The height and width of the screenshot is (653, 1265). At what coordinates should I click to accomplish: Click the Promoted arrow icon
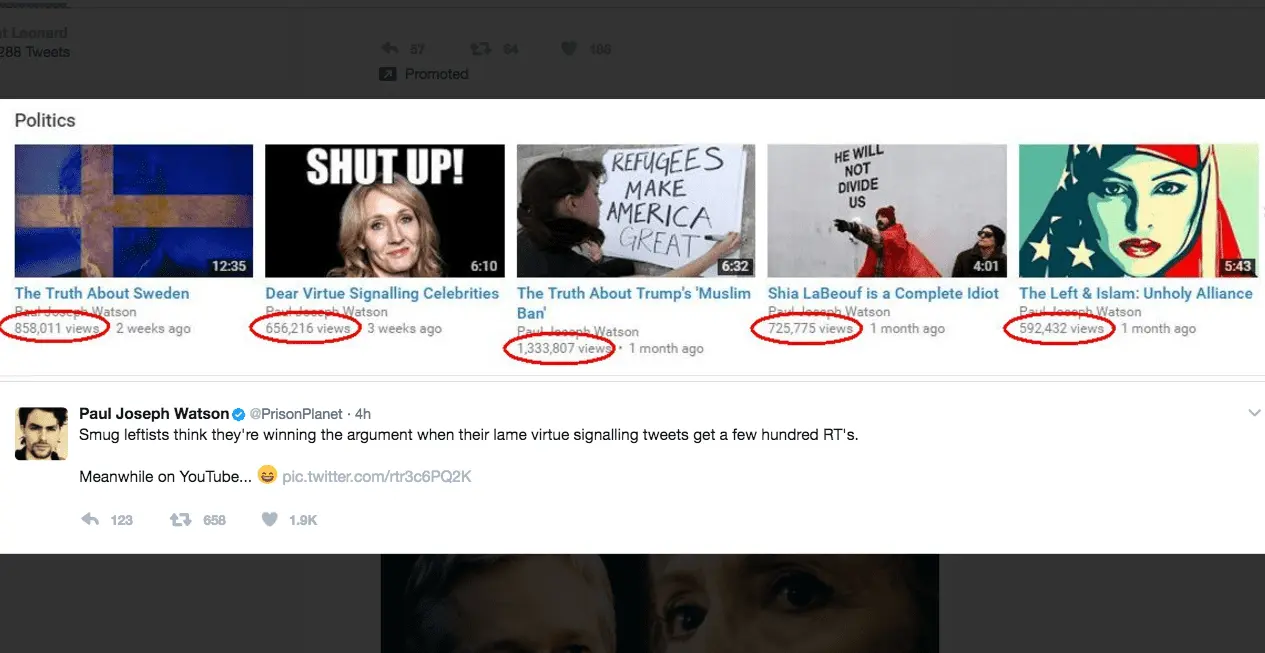point(387,74)
